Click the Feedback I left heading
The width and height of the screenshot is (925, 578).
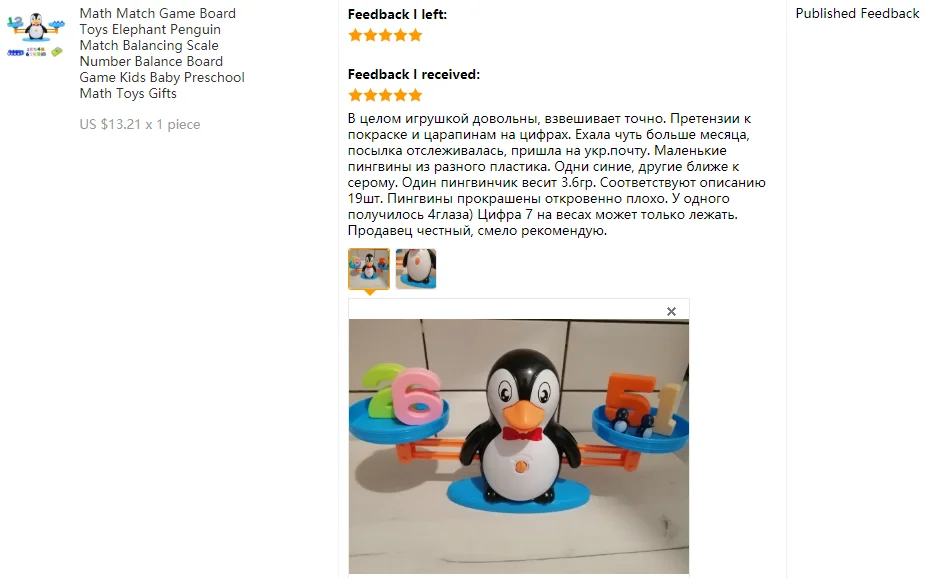397,14
